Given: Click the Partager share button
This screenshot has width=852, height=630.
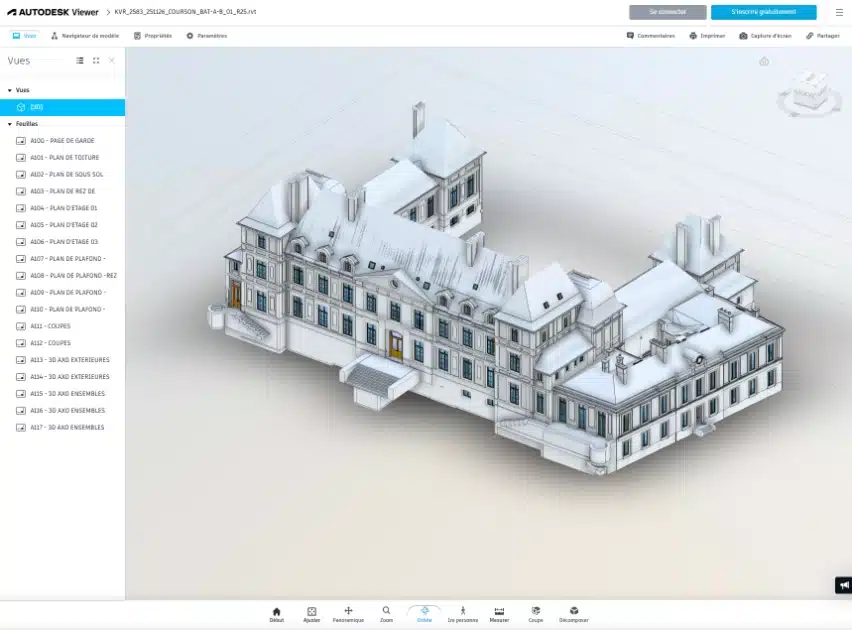Looking at the screenshot, I should [823, 36].
